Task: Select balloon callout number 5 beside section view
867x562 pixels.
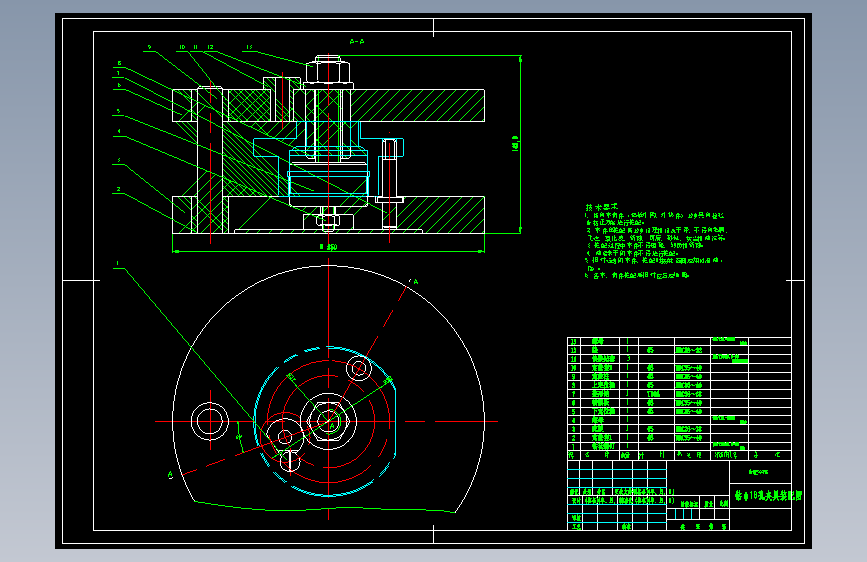Action: (118, 112)
